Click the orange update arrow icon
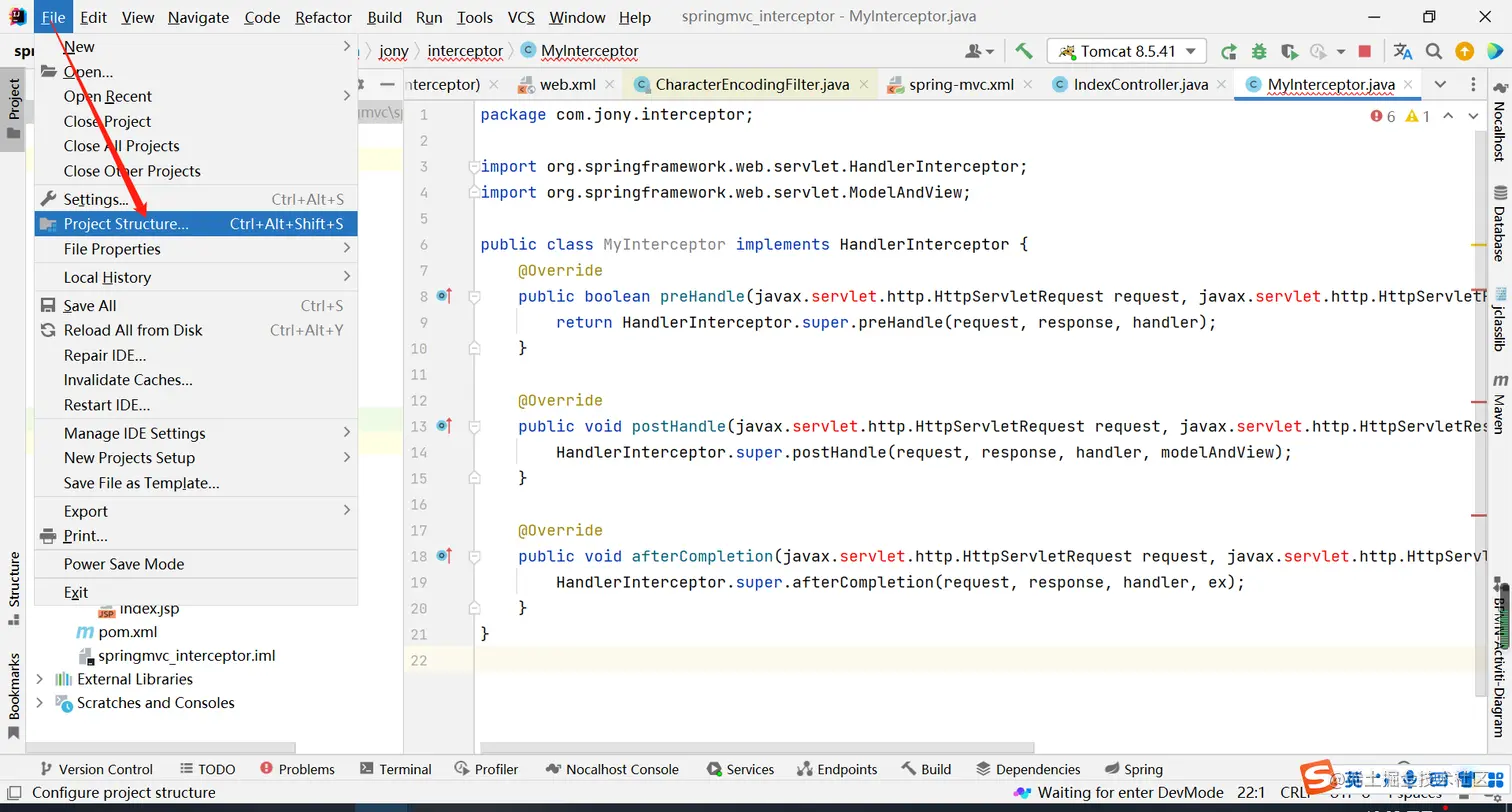The width and height of the screenshot is (1512, 812). click(x=1464, y=51)
